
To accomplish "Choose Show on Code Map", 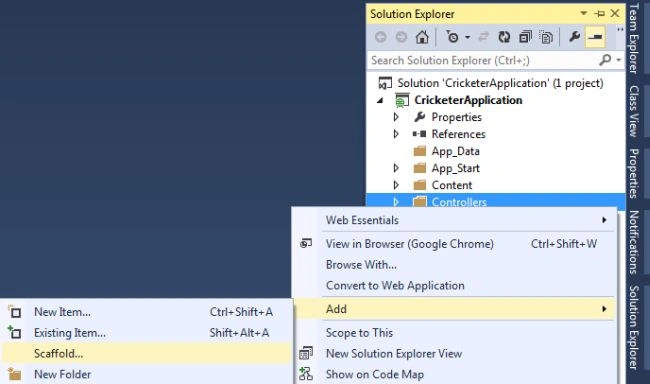I will tap(455, 374).
